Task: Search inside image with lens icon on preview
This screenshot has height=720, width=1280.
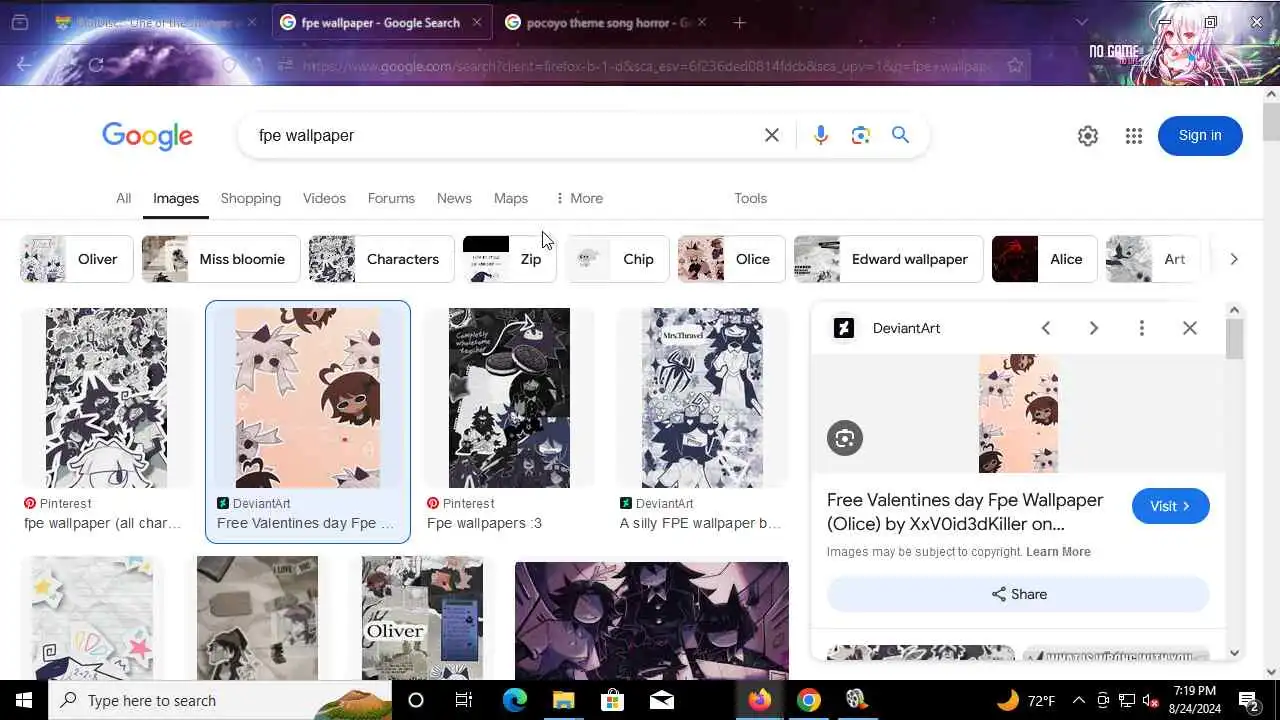Action: (845, 438)
